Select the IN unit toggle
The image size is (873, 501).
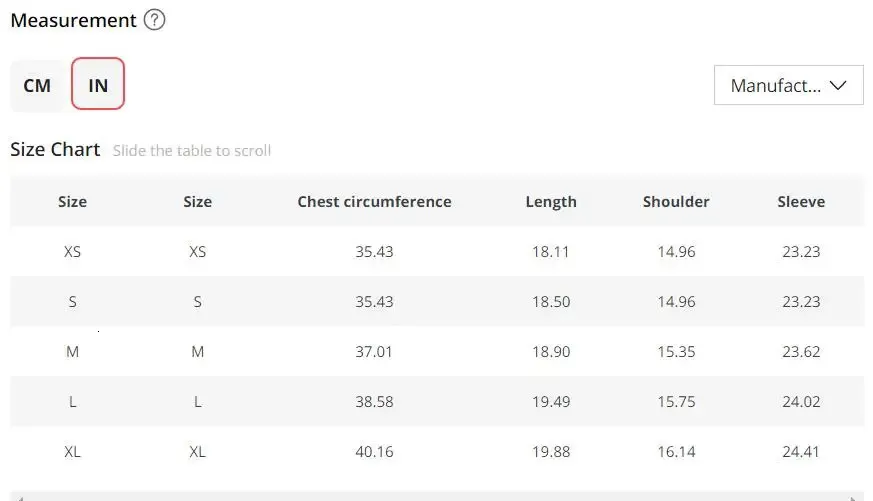coord(98,84)
